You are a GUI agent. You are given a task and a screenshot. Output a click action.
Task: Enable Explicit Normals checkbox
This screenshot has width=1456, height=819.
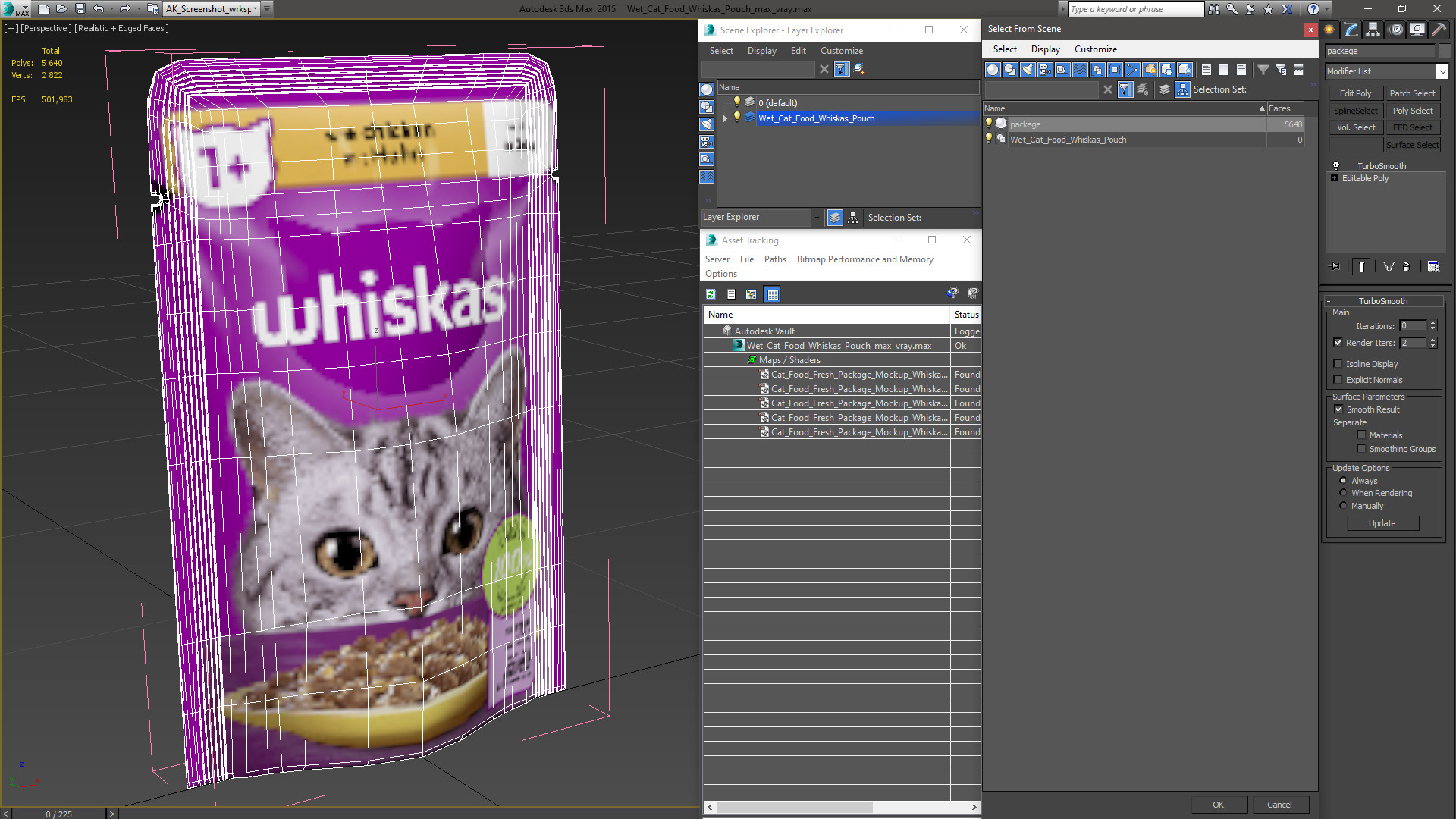click(1338, 380)
